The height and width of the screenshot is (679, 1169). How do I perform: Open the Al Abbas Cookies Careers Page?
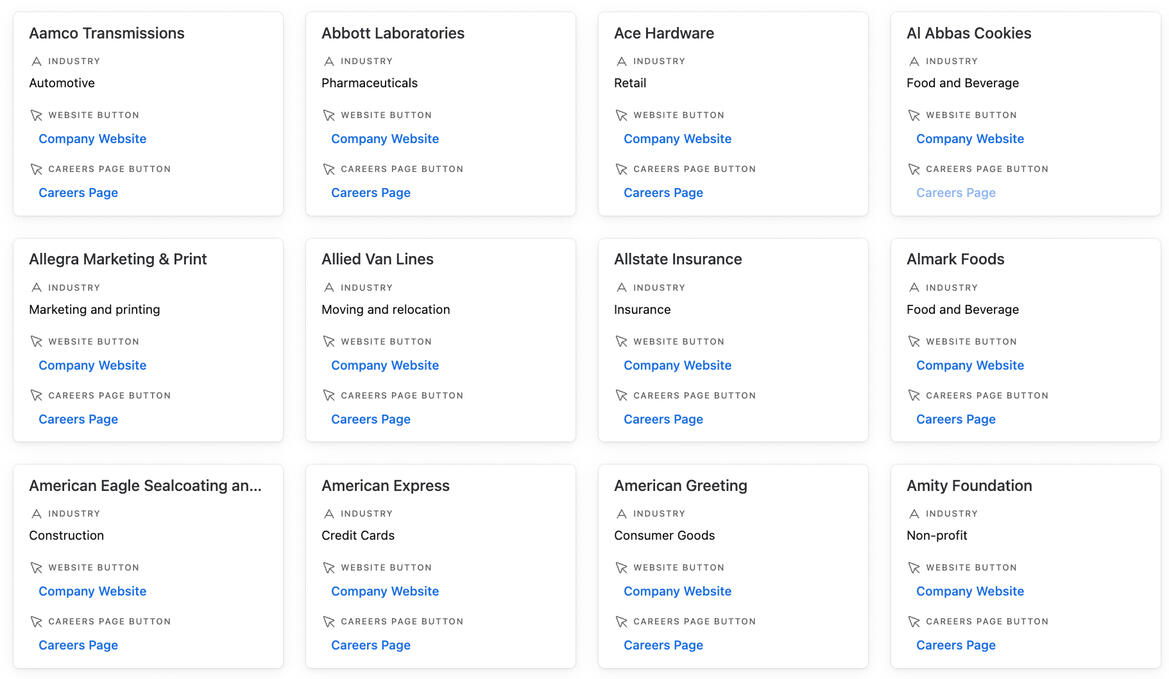pos(955,193)
